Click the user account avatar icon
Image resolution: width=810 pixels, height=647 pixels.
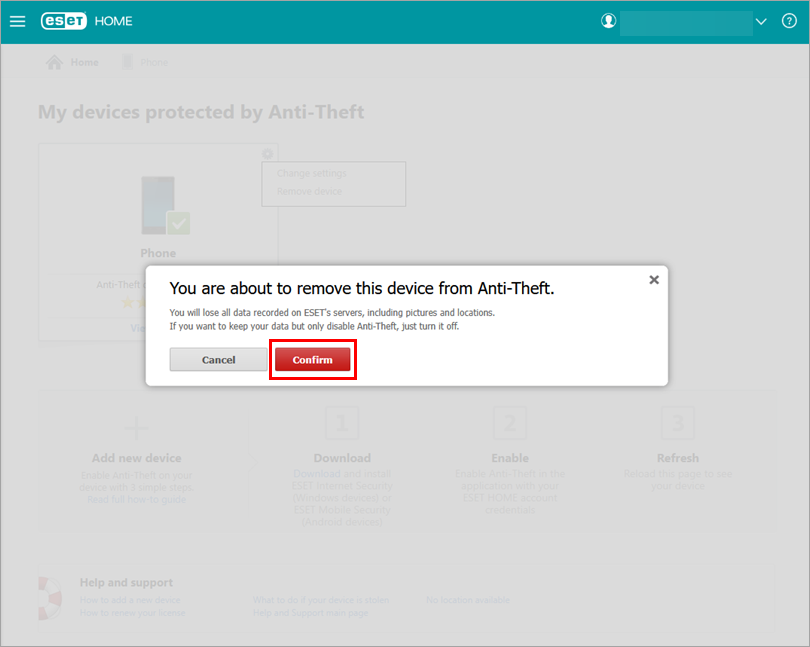tap(608, 21)
